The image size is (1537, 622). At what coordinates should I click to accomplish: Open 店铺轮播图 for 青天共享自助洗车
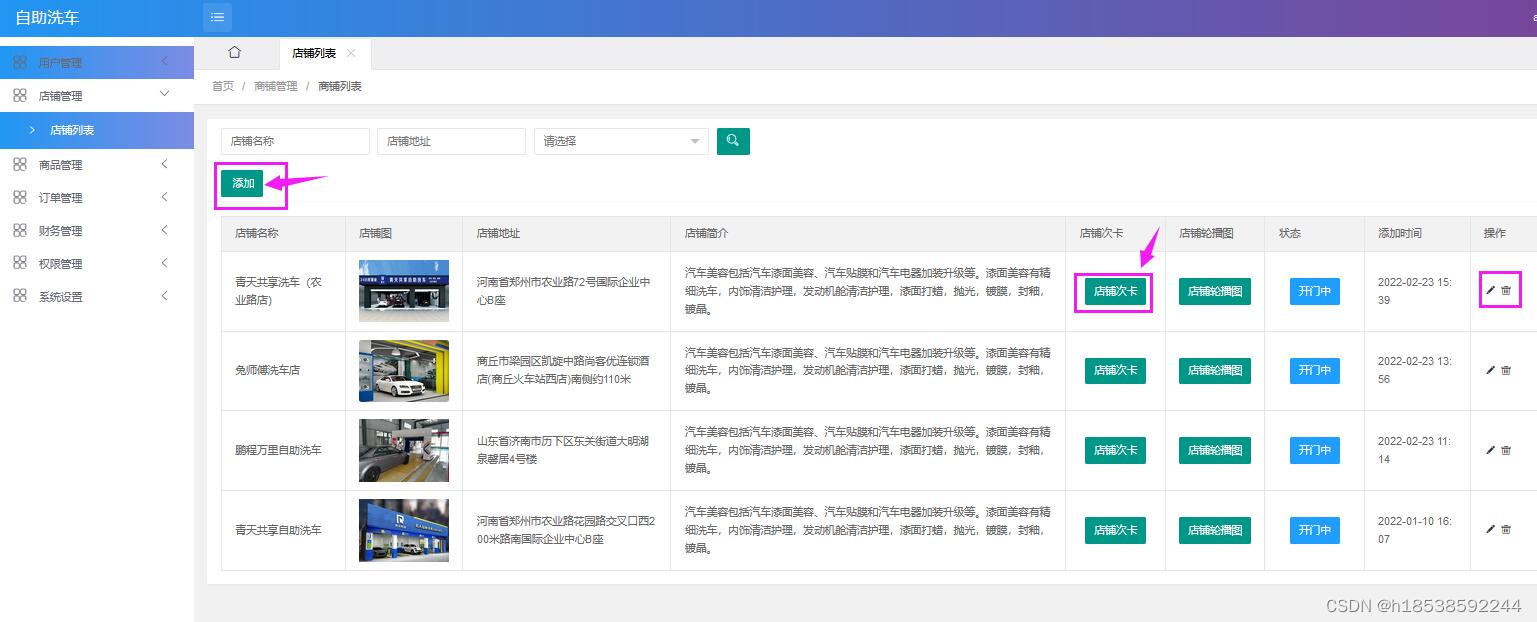coord(1215,530)
